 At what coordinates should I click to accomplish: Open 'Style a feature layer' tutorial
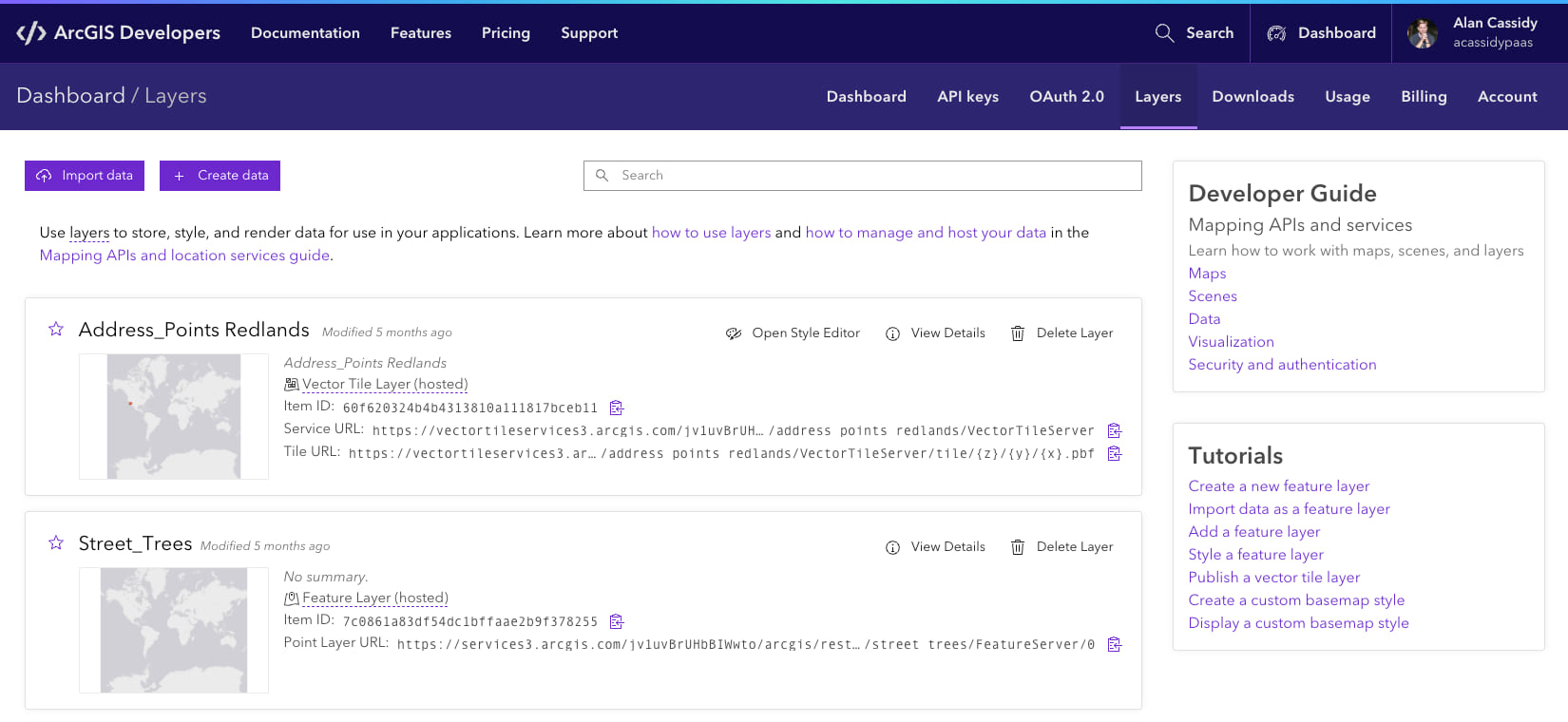[1255, 555]
